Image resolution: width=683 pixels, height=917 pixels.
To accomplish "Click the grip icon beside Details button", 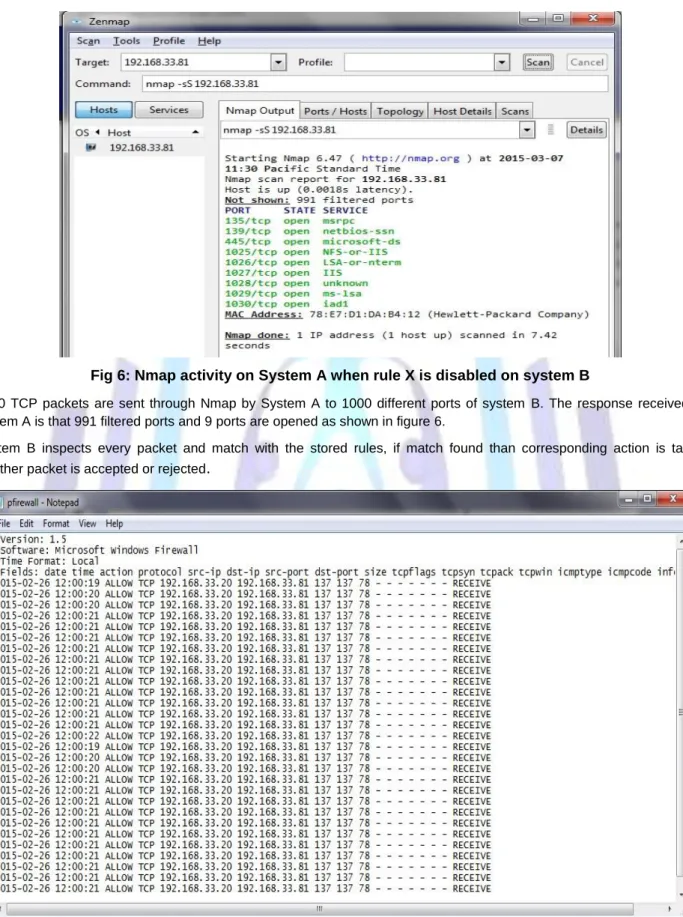I will coord(550,130).
